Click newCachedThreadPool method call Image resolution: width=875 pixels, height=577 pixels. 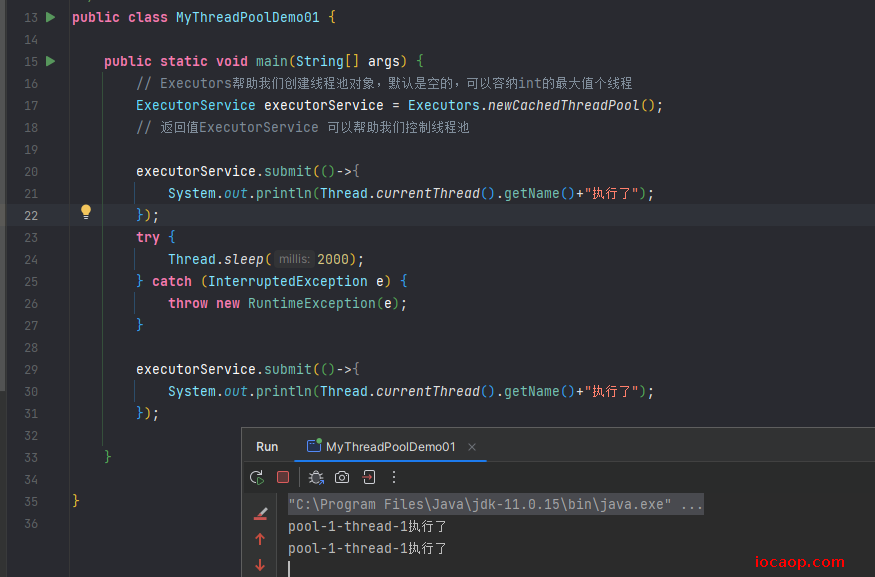563,105
